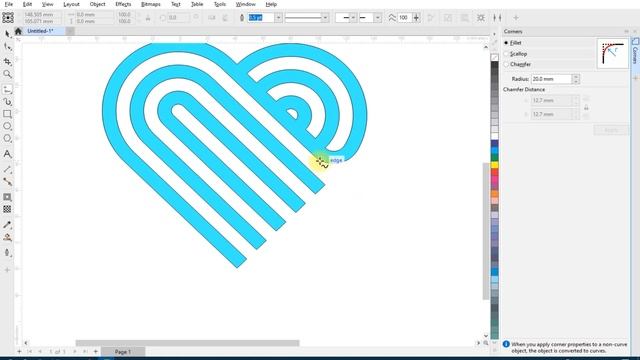Open the Tools menu
Image resolution: width=640 pixels, height=360 pixels.
tap(220, 4)
